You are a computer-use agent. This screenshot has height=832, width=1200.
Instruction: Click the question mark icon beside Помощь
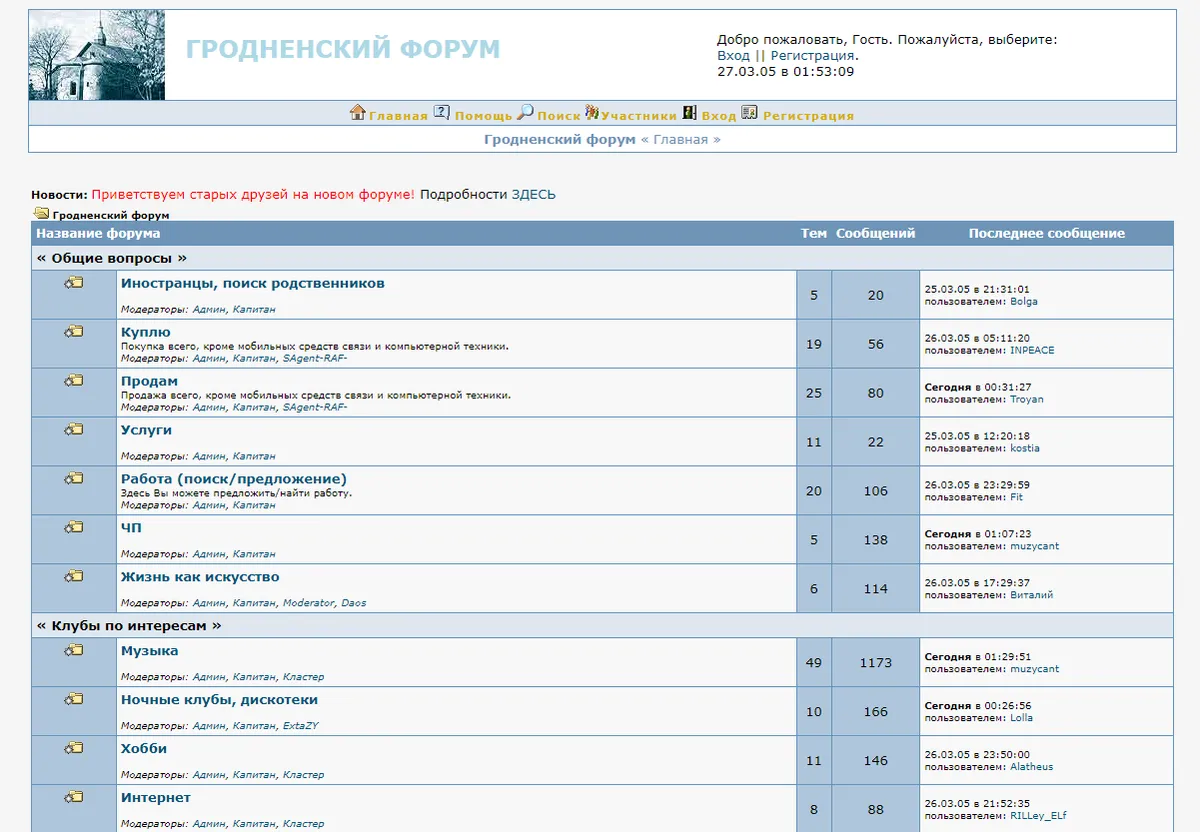(443, 114)
